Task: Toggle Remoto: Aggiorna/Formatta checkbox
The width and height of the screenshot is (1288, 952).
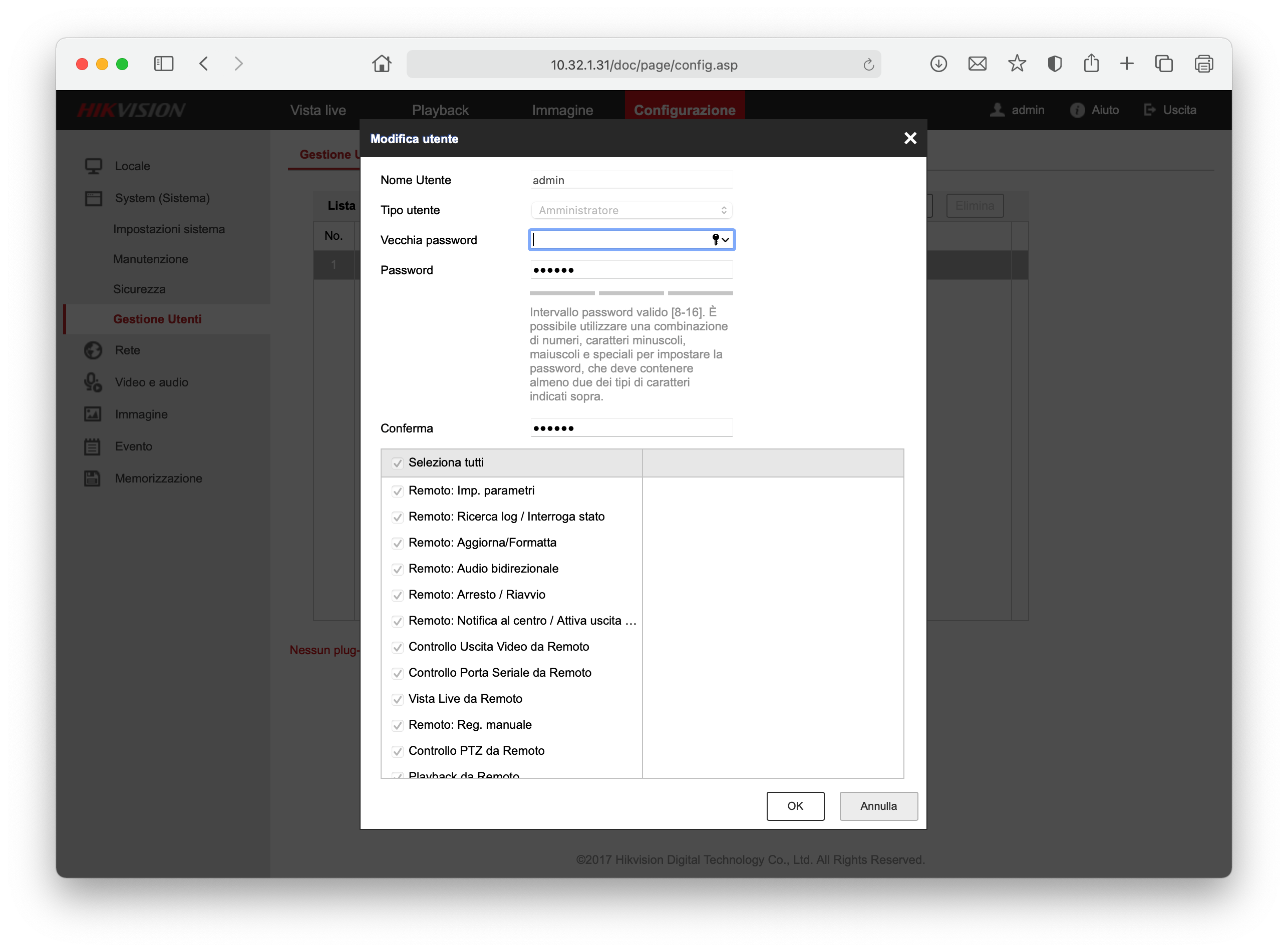Action: pyautogui.click(x=397, y=543)
